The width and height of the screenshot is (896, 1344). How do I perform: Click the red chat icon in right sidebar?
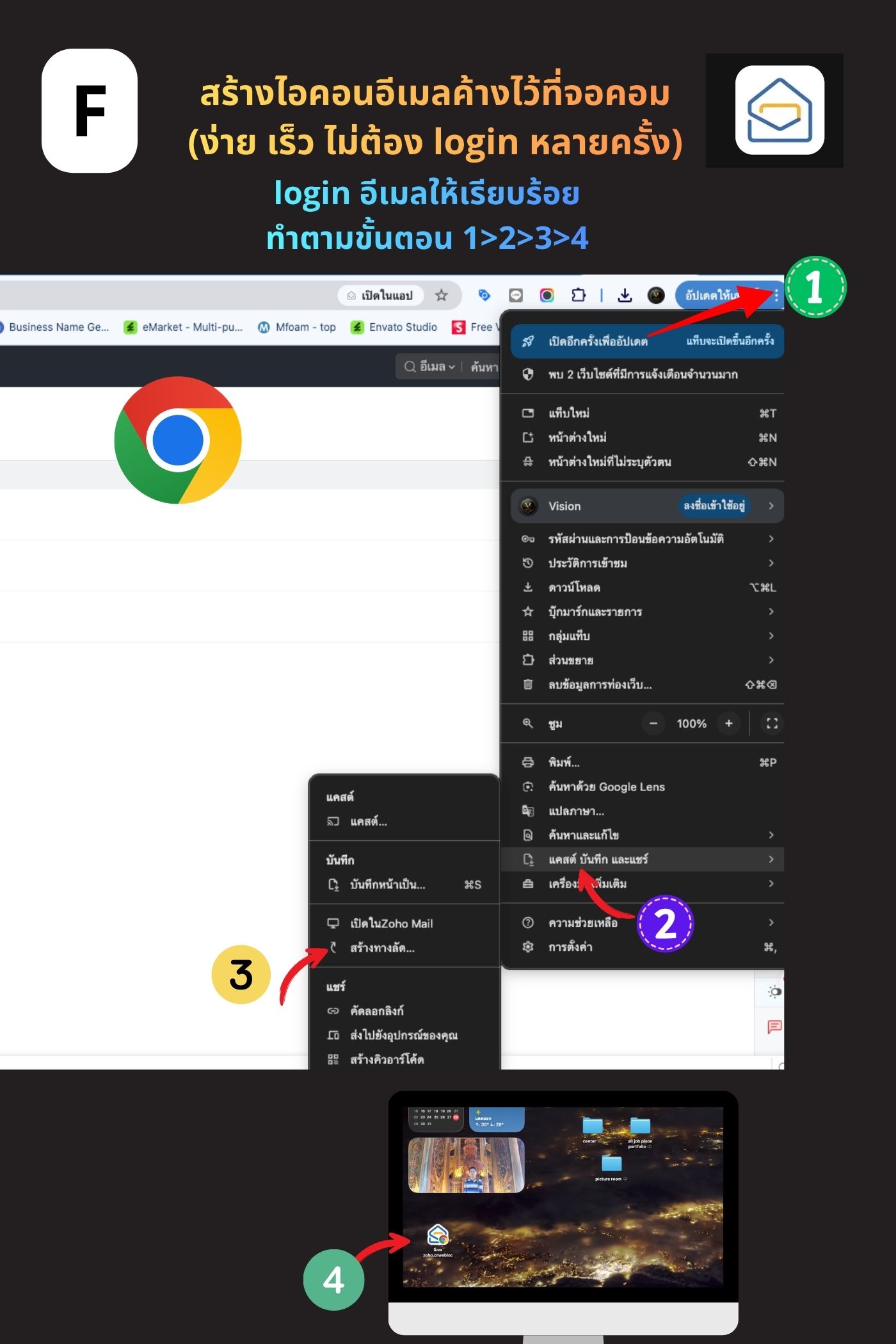coord(774,1027)
